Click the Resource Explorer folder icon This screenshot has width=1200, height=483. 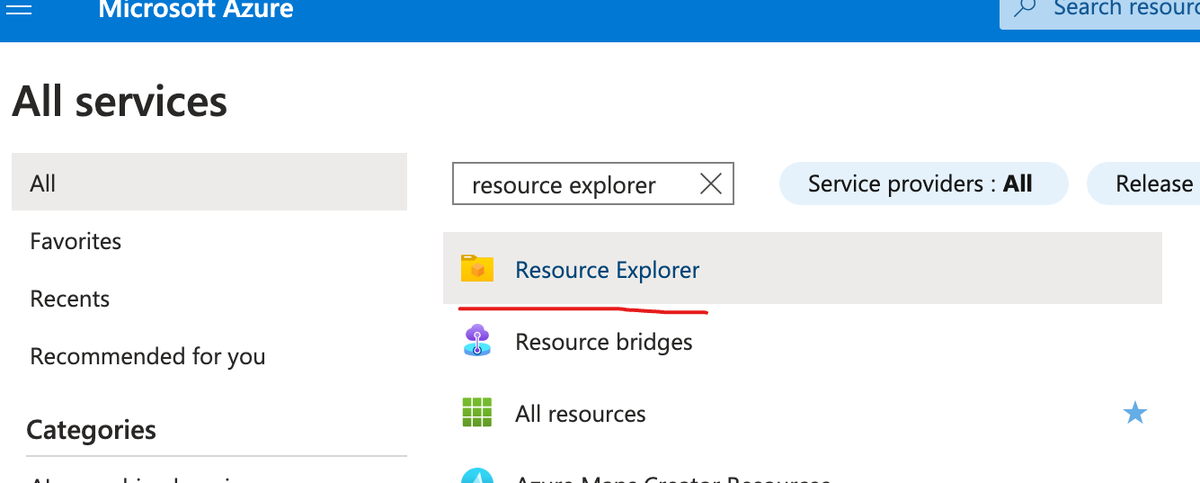[477, 269]
